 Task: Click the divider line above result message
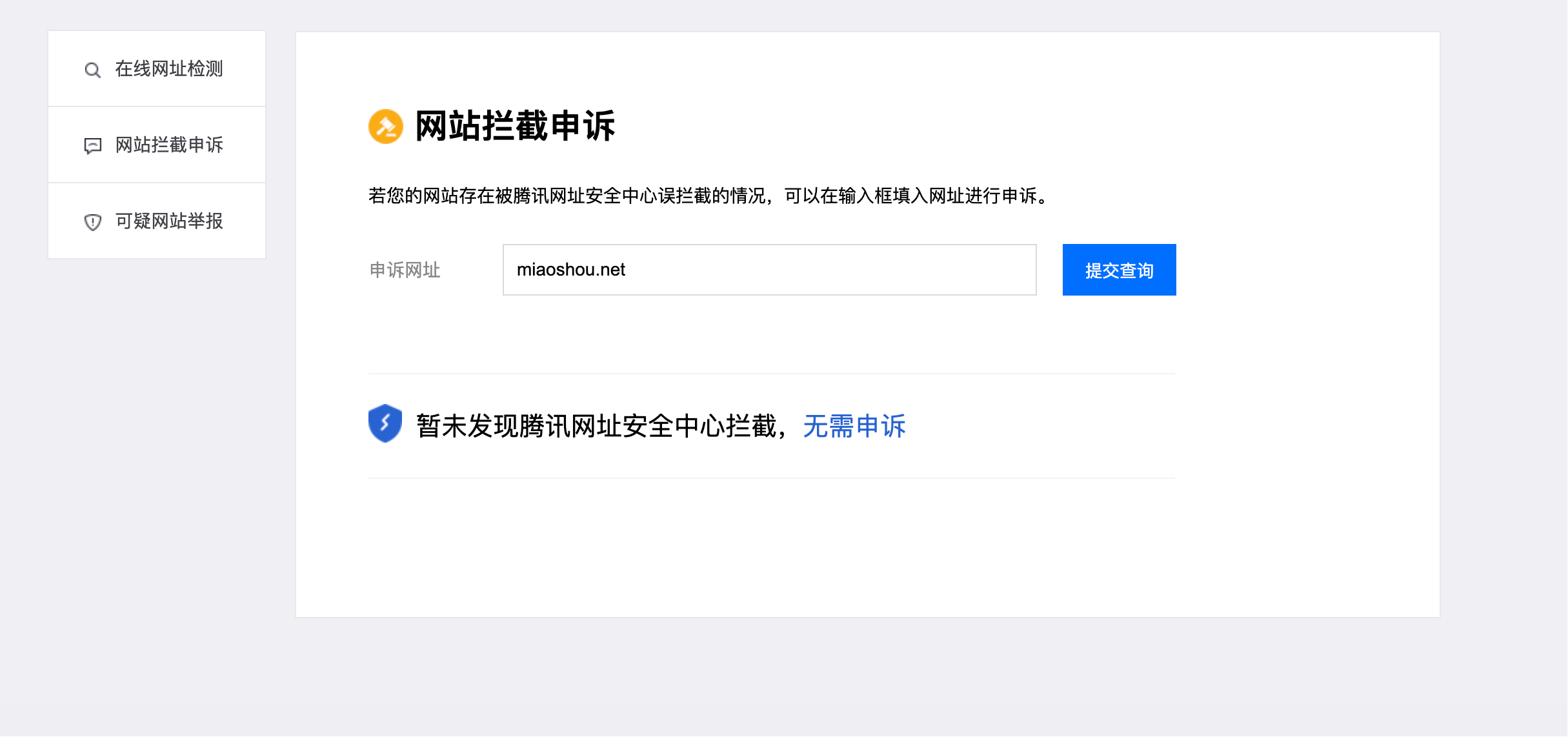[771, 374]
